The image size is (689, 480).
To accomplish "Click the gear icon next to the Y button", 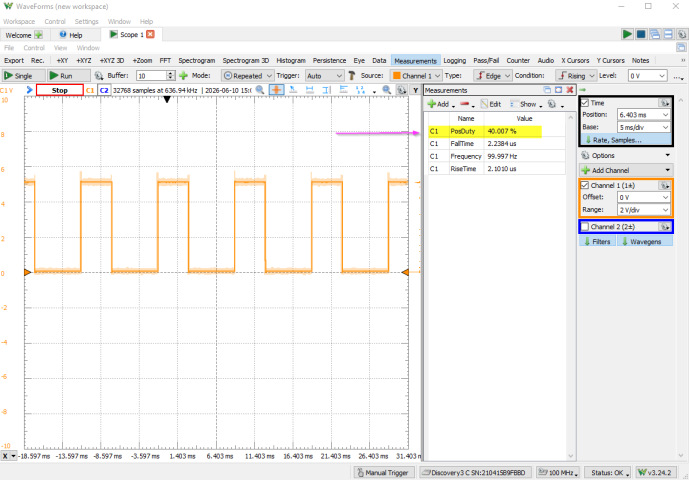I will point(401,90).
